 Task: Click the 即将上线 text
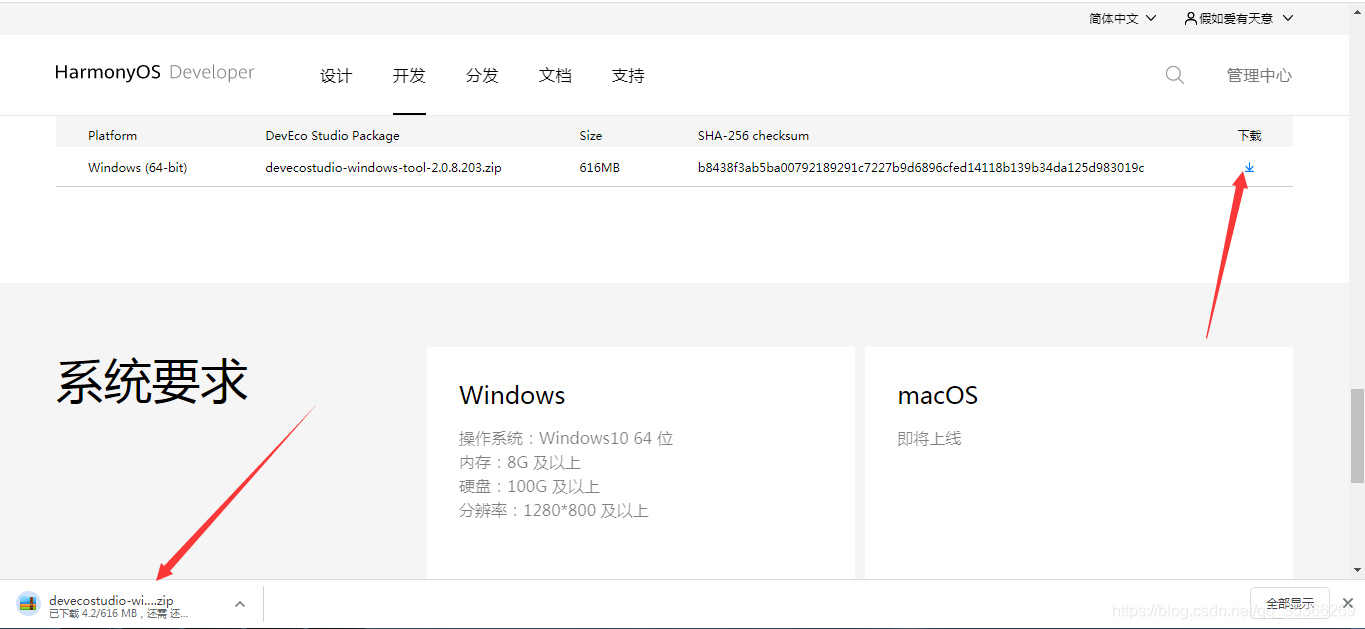[x=929, y=438]
